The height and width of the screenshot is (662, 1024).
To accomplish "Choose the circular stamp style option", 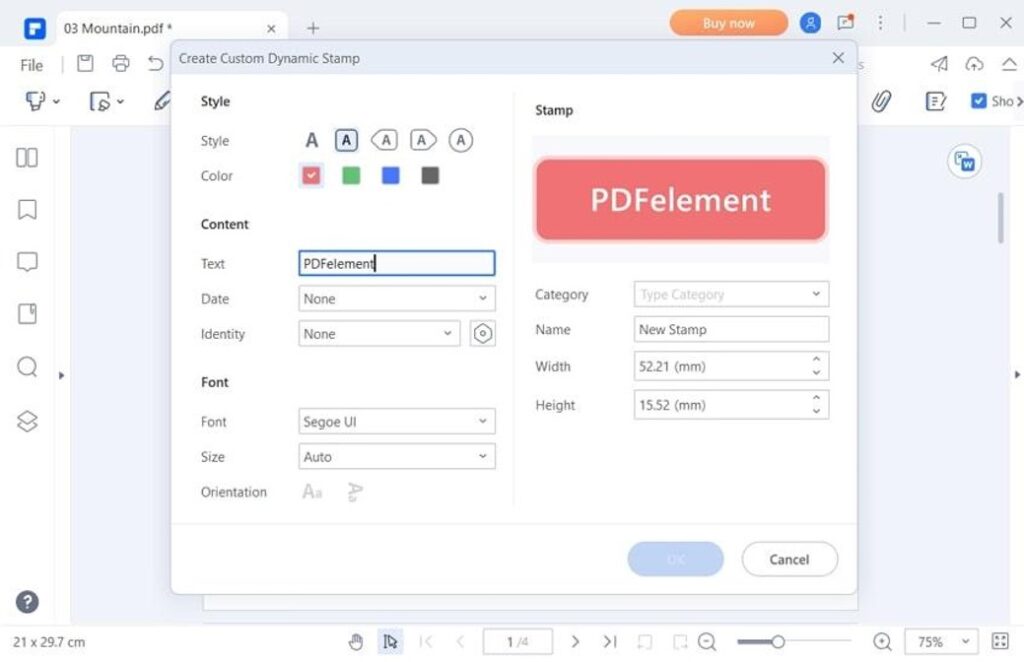I will click(460, 141).
